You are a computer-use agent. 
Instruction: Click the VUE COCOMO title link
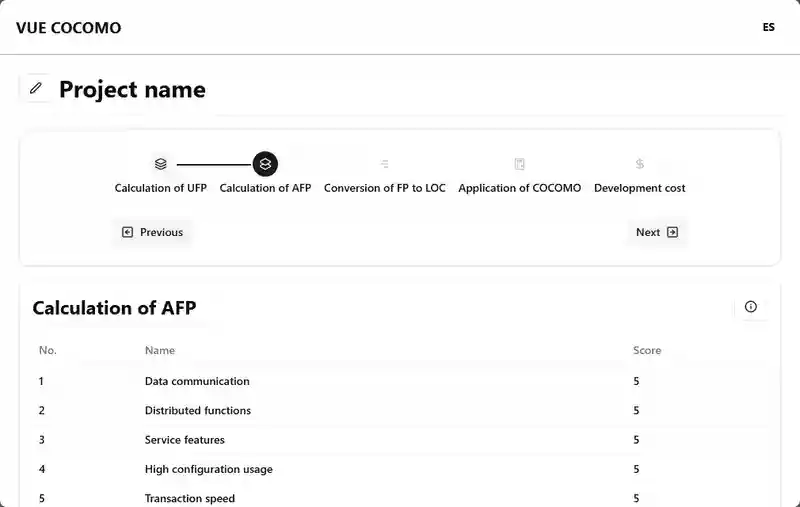[68, 28]
